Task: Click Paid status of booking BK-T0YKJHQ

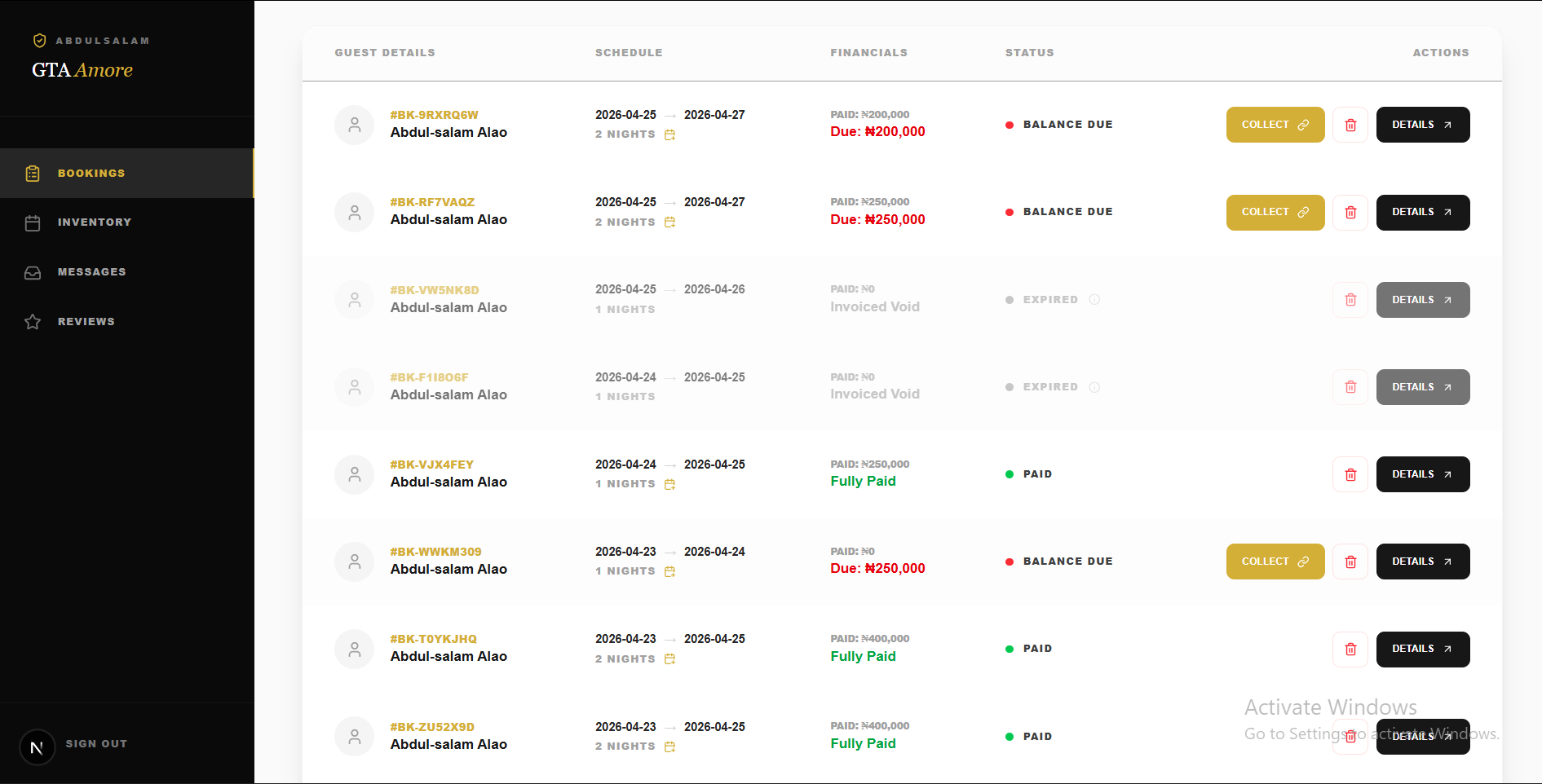Action: pos(1029,649)
